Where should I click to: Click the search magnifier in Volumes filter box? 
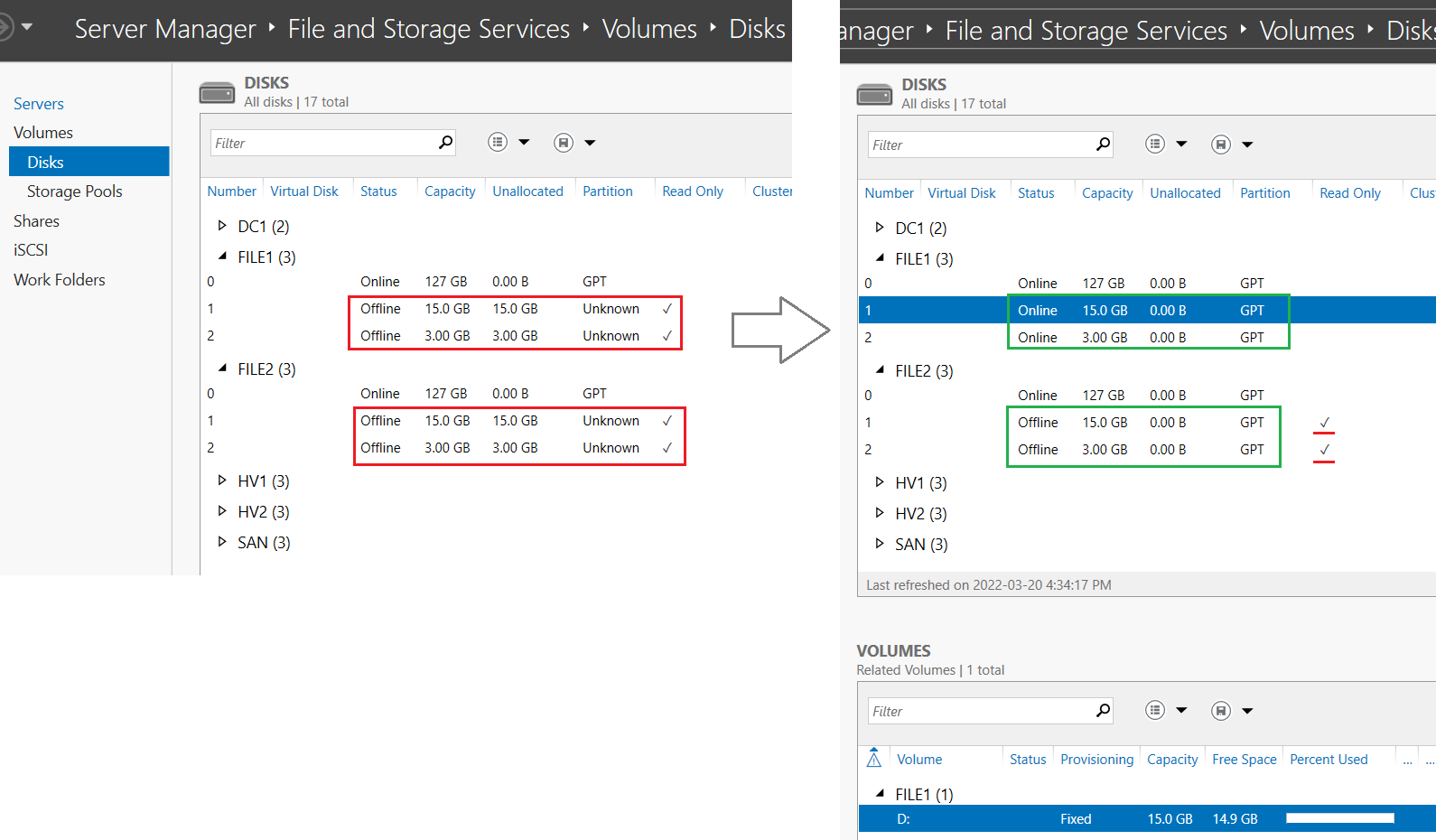click(x=1103, y=710)
